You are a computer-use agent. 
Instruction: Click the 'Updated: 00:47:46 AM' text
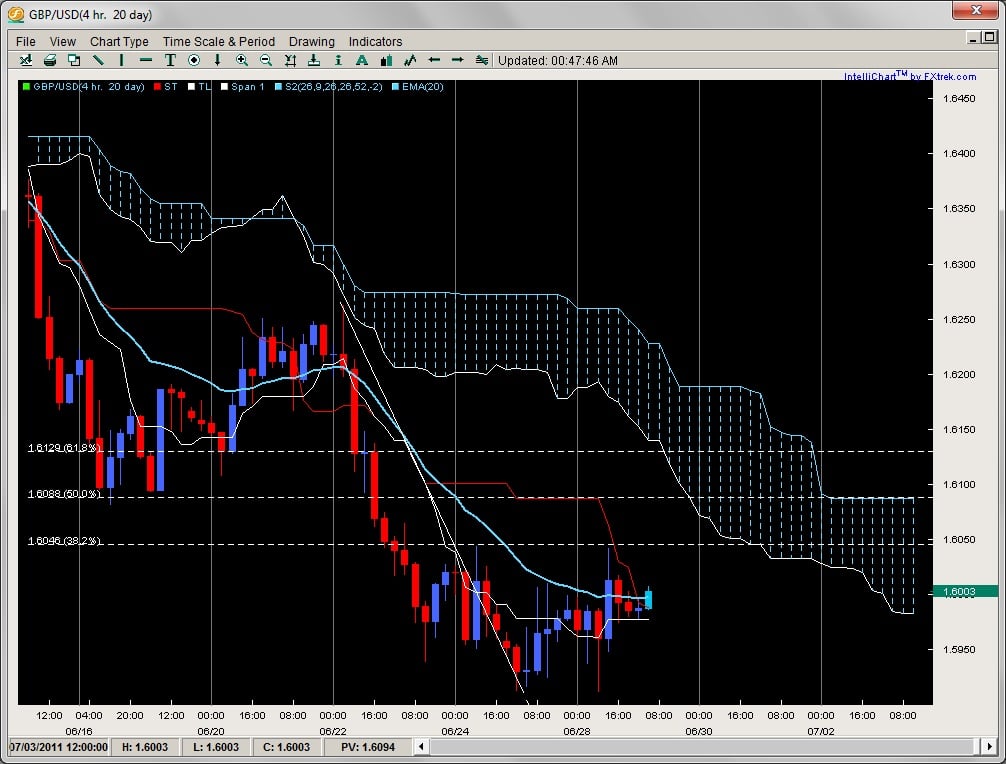click(x=558, y=61)
